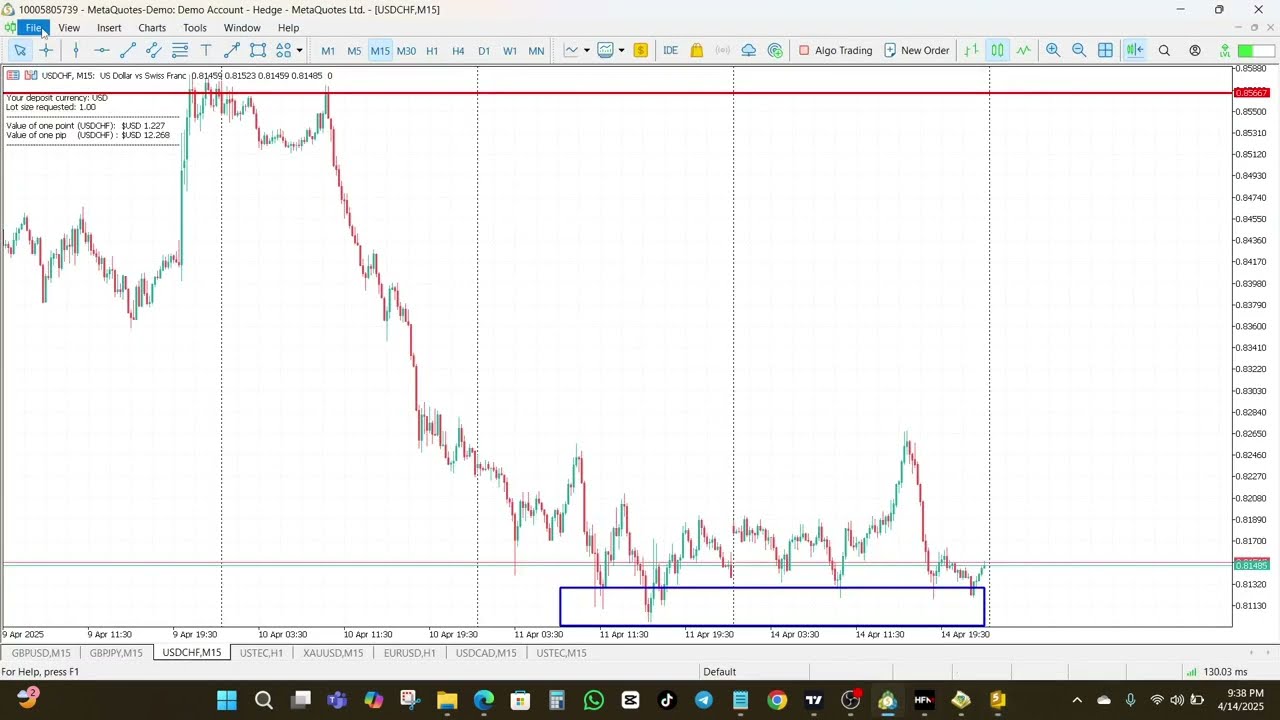Open Telegram from the taskbar
This screenshot has width=1280, height=720.
click(x=704, y=700)
